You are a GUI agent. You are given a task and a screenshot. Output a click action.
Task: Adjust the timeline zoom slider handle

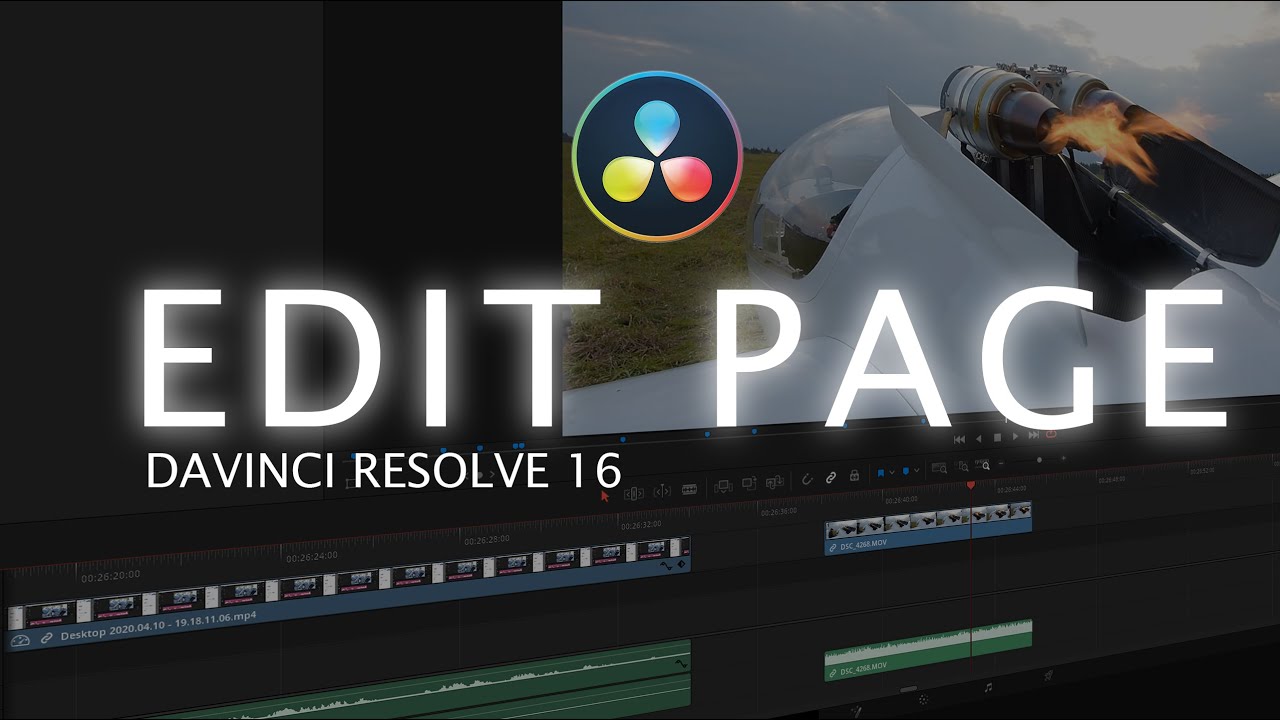[1039, 460]
